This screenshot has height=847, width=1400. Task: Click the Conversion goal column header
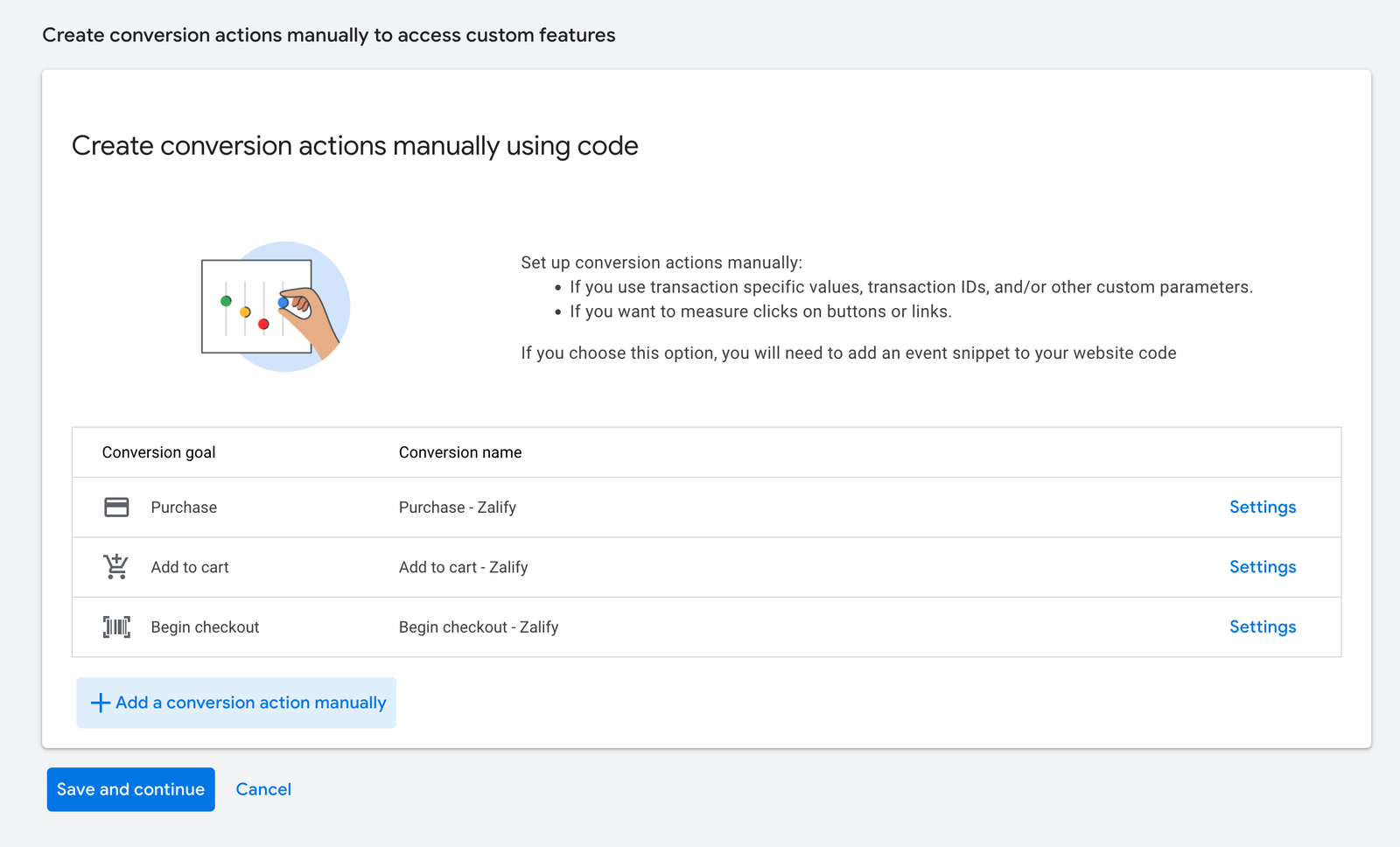pyautogui.click(x=158, y=452)
